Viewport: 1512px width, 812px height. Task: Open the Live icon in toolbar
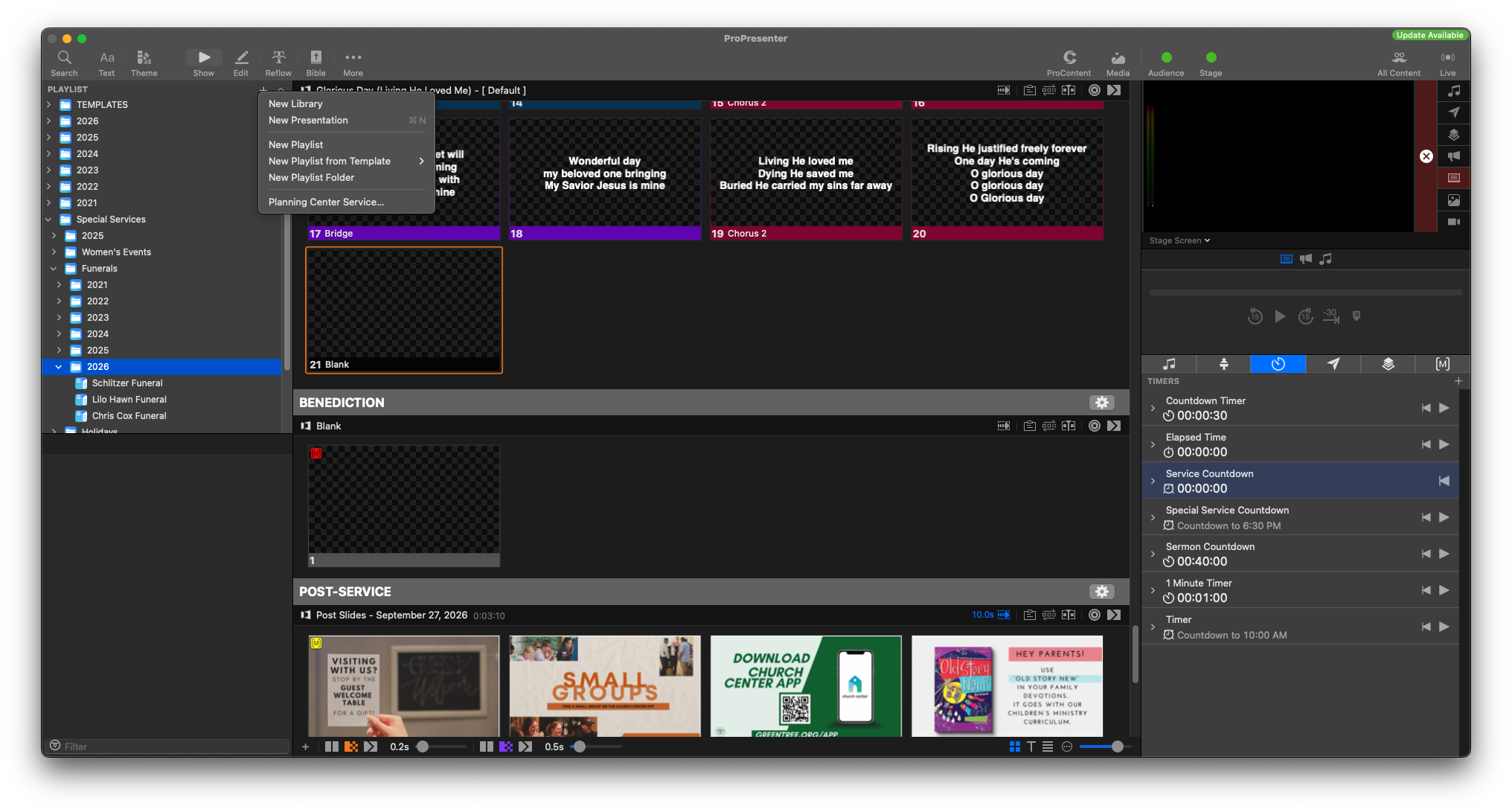1447,63
